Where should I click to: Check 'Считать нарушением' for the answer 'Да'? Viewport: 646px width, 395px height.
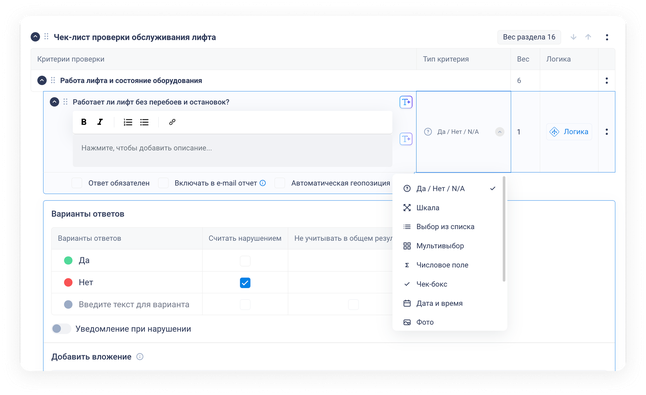tap(245, 261)
